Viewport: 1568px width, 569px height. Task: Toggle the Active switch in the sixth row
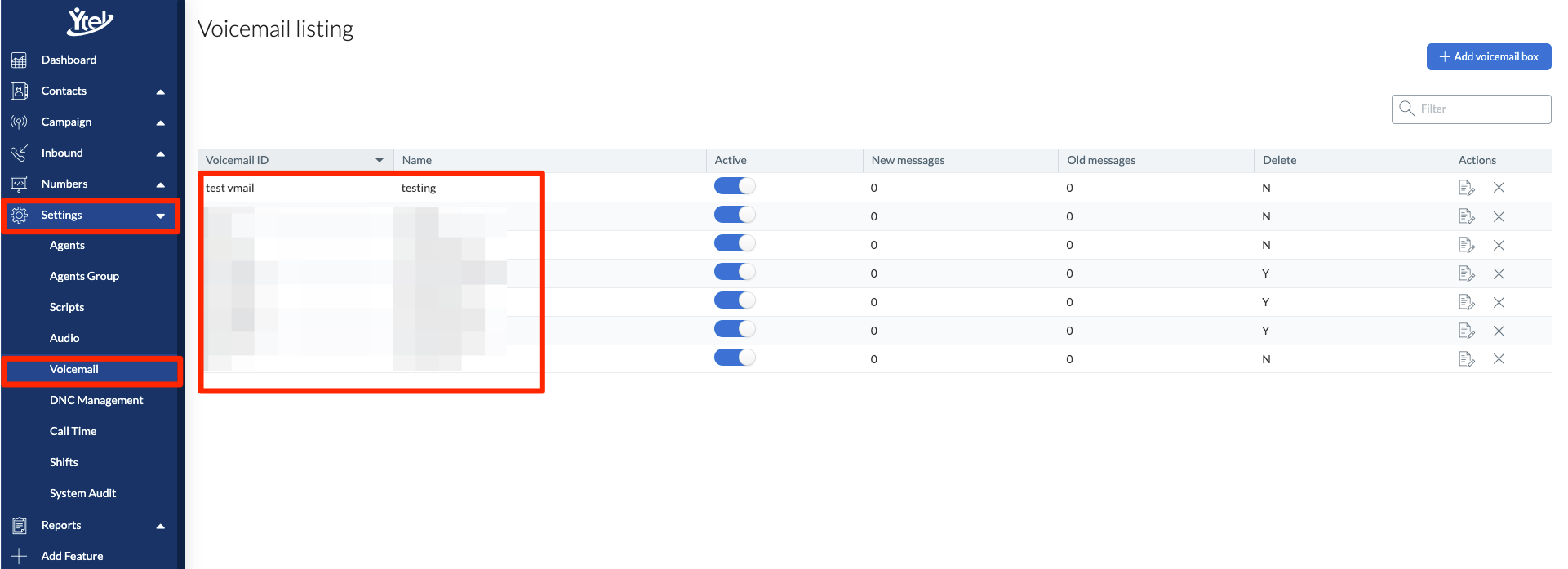point(735,329)
